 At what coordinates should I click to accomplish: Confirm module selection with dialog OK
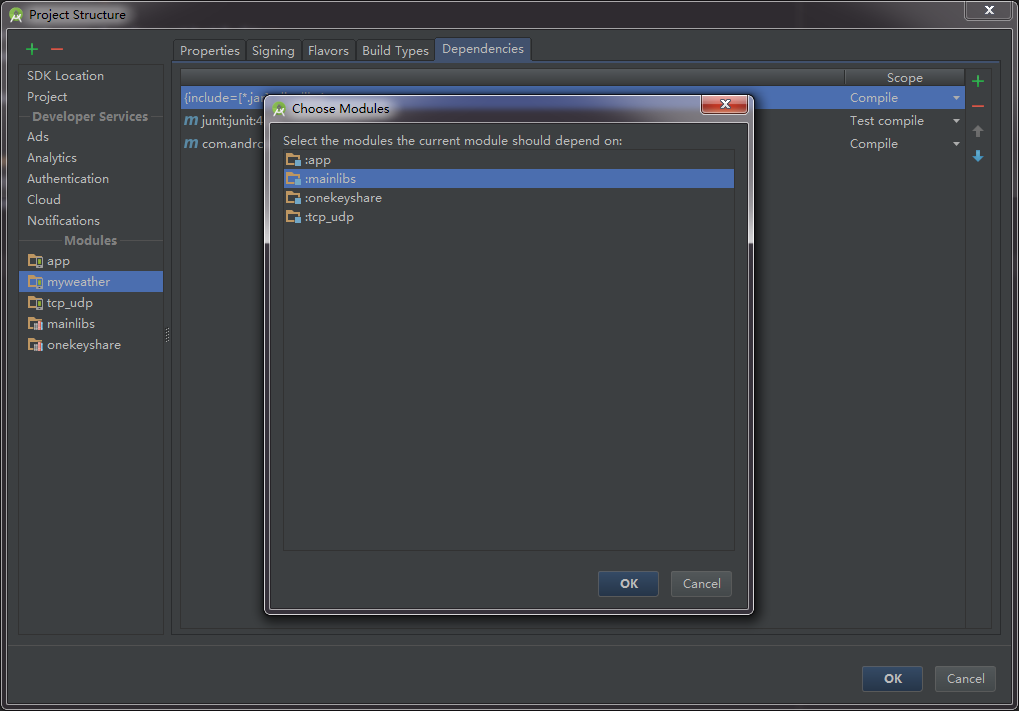click(628, 584)
